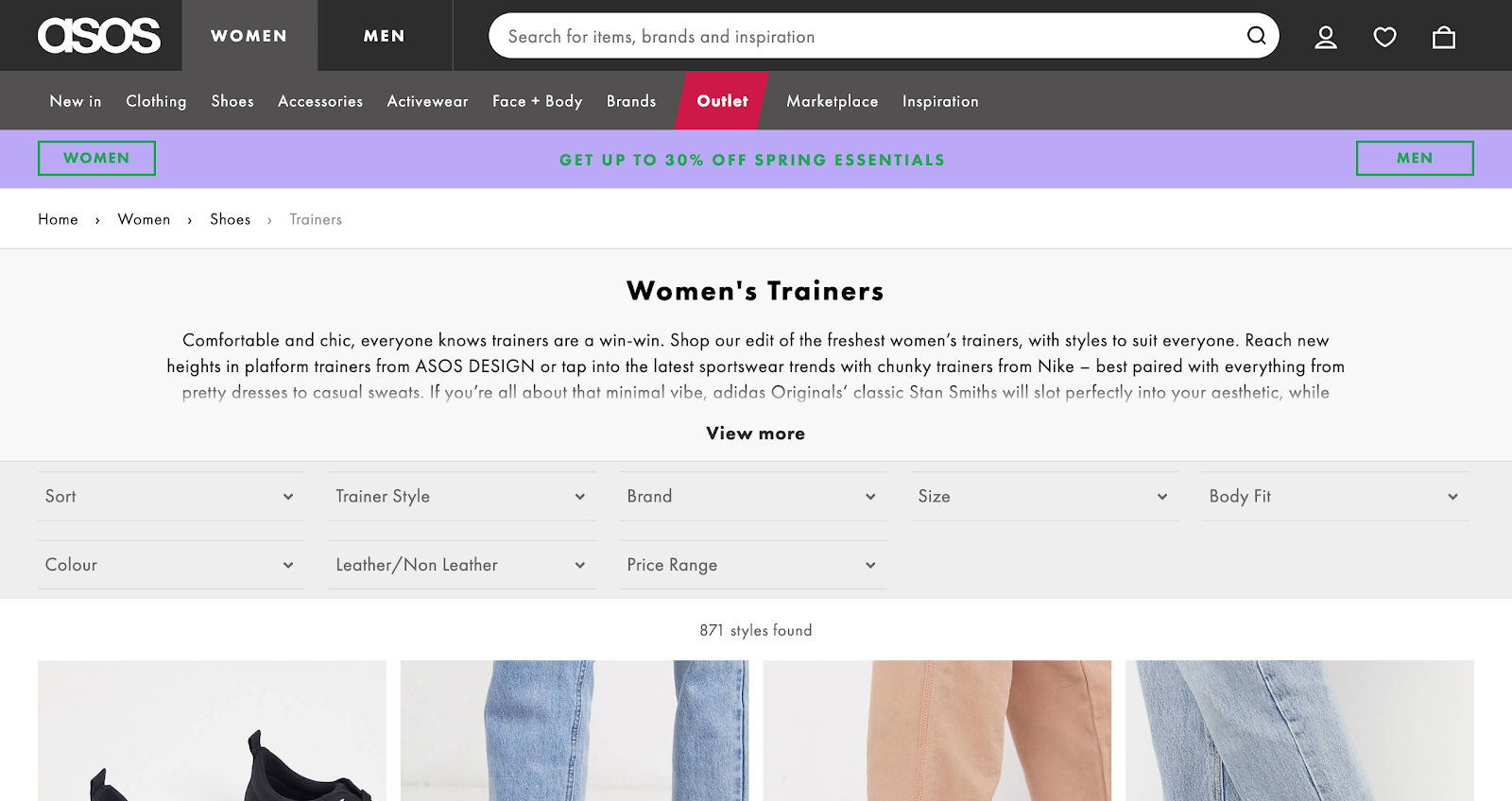Image resolution: width=1512 pixels, height=801 pixels.
Task: Open the Brands menu
Action: (631, 101)
